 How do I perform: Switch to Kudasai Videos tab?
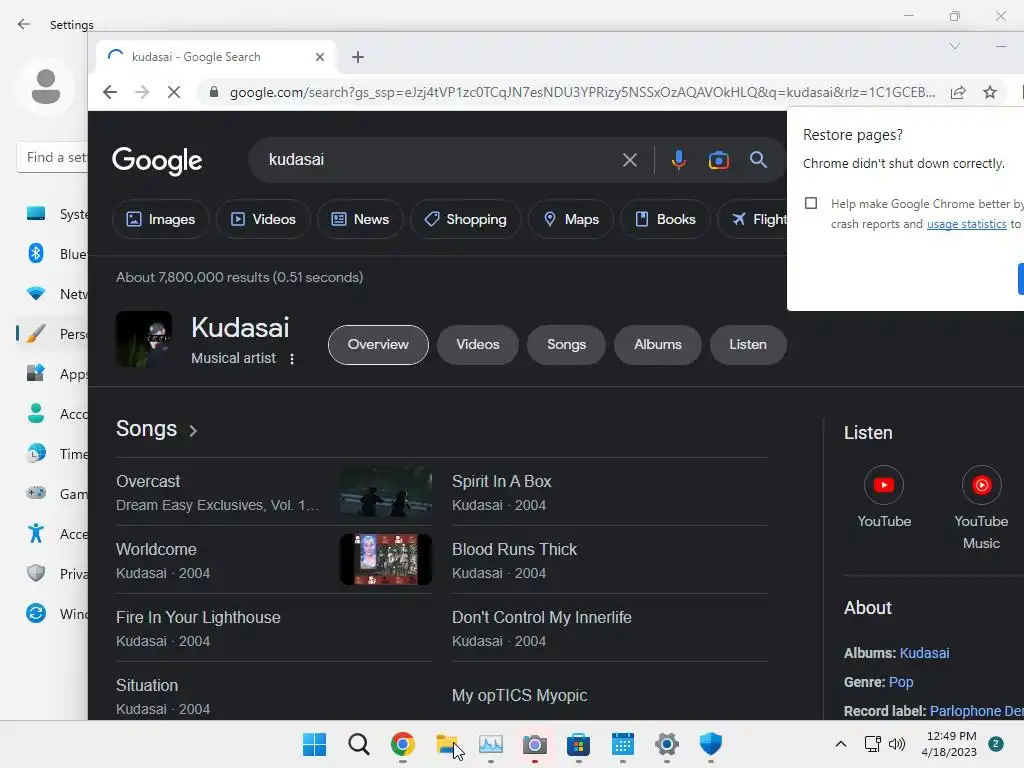pos(477,345)
